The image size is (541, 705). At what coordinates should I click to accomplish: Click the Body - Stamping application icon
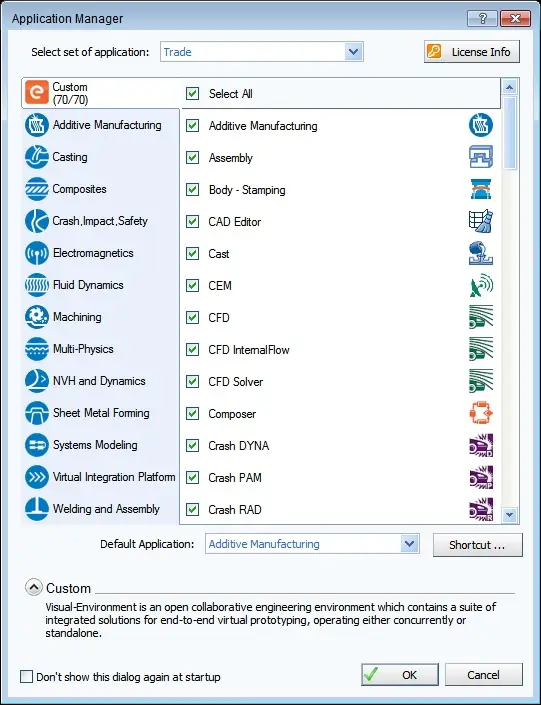pyautogui.click(x=481, y=189)
